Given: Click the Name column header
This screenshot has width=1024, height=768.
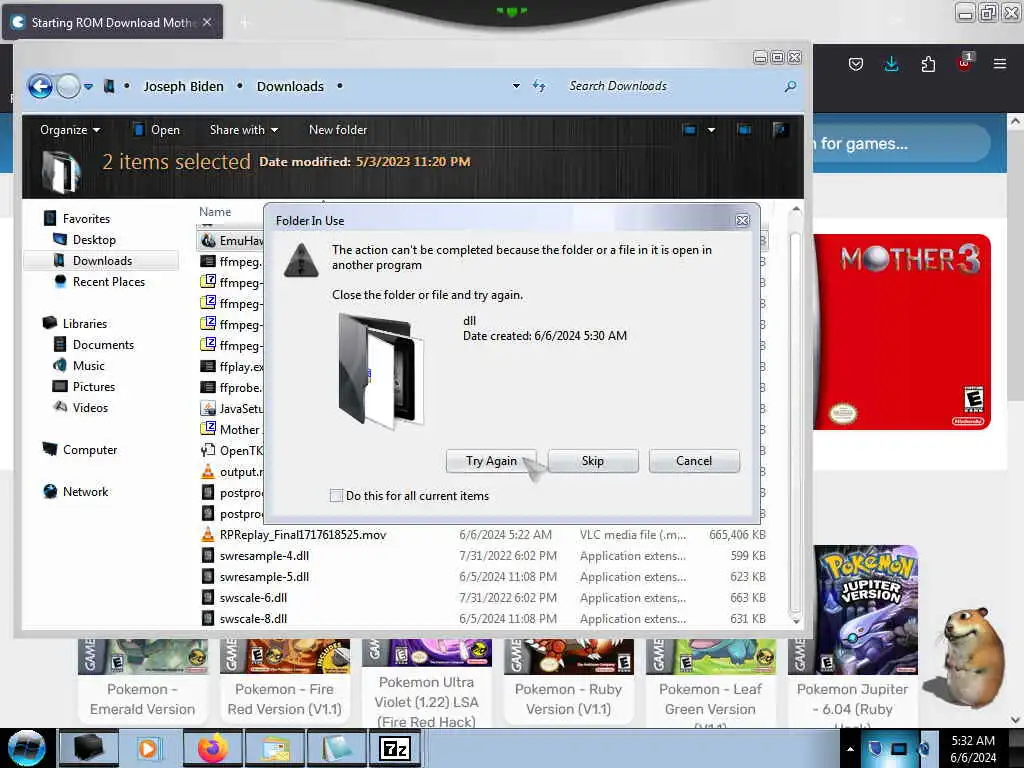Looking at the screenshot, I should [x=215, y=212].
